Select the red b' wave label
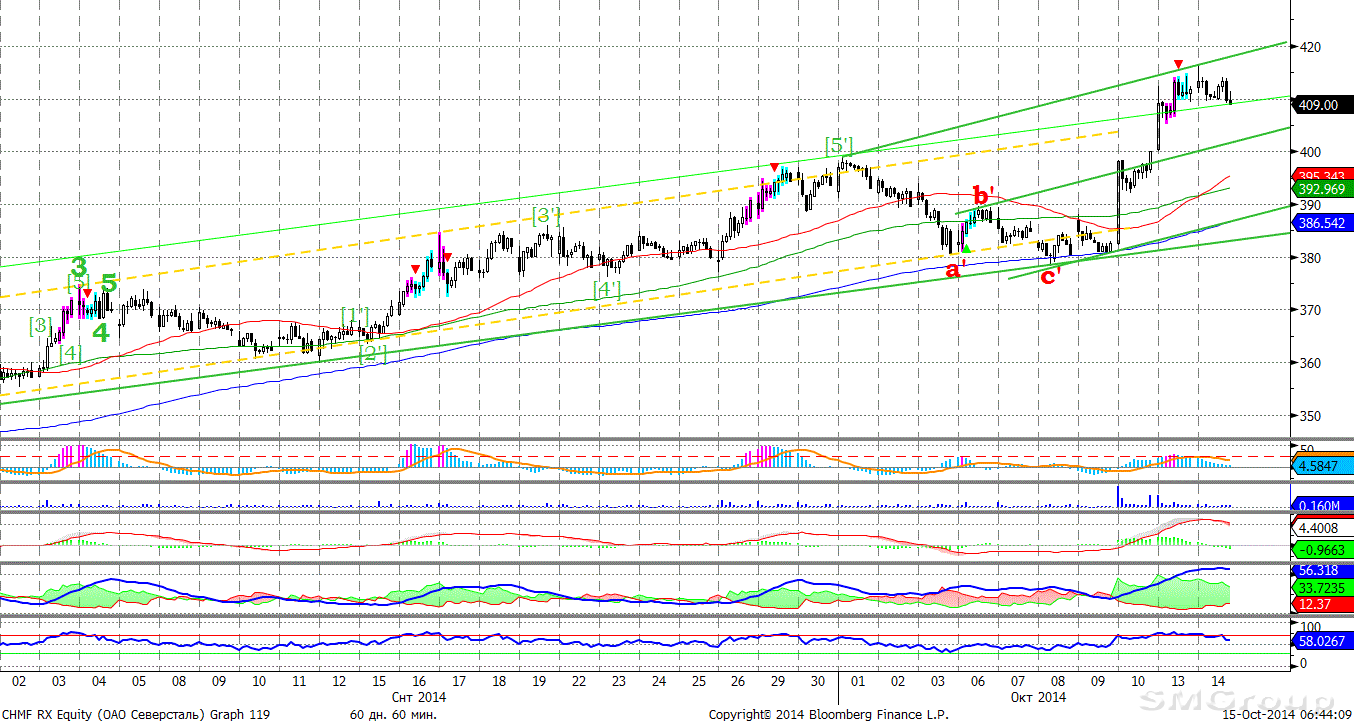 (984, 196)
